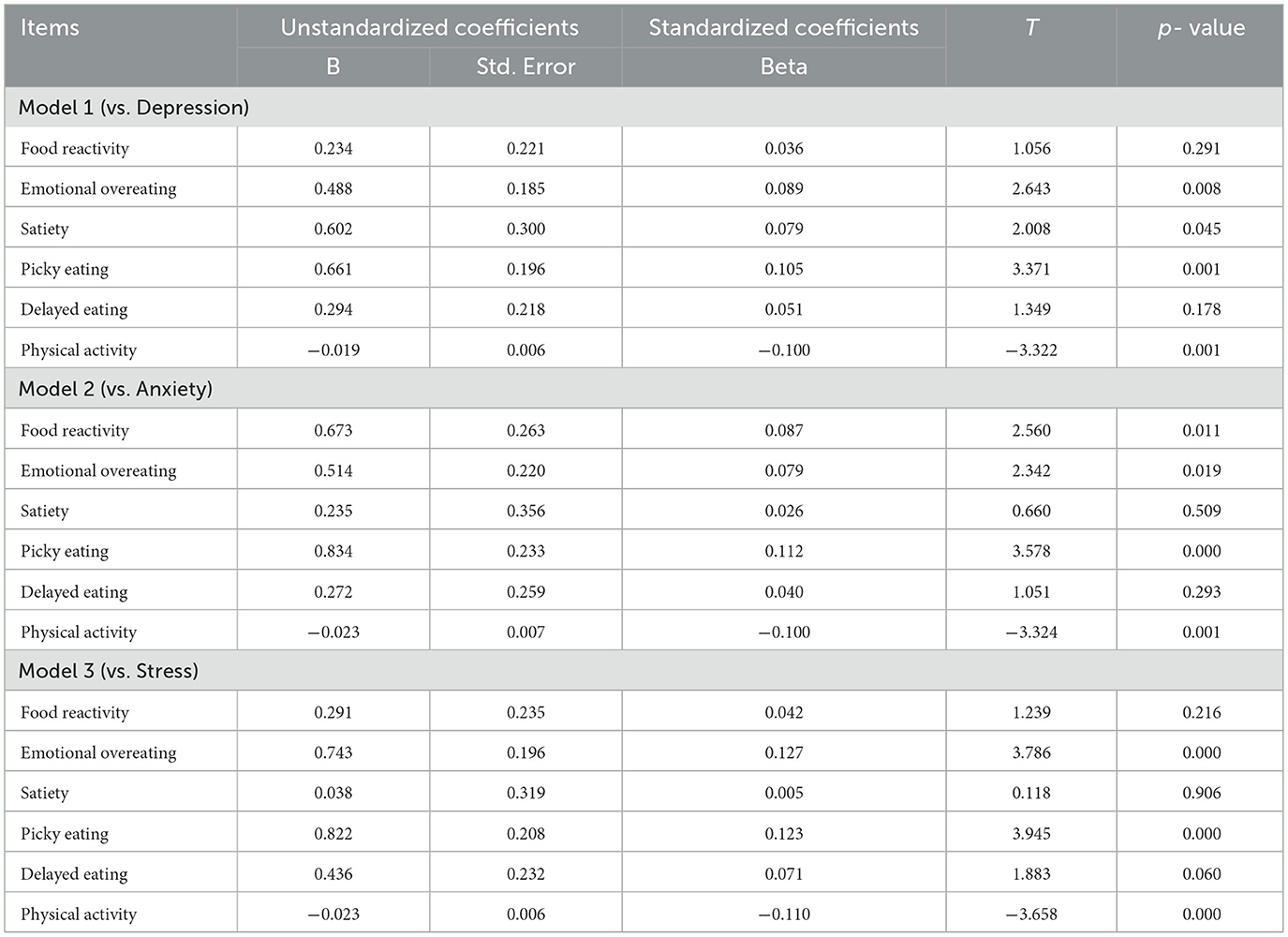
Task: Click the B value 0.488 cell
Action: pos(333,188)
